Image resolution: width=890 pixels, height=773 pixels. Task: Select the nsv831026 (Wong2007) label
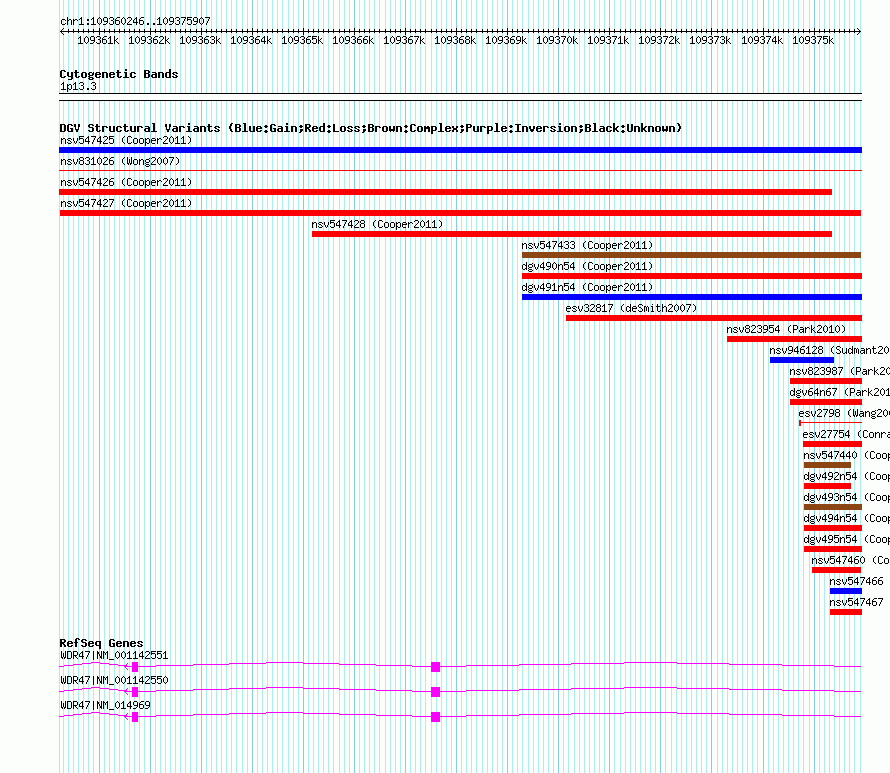coord(120,161)
